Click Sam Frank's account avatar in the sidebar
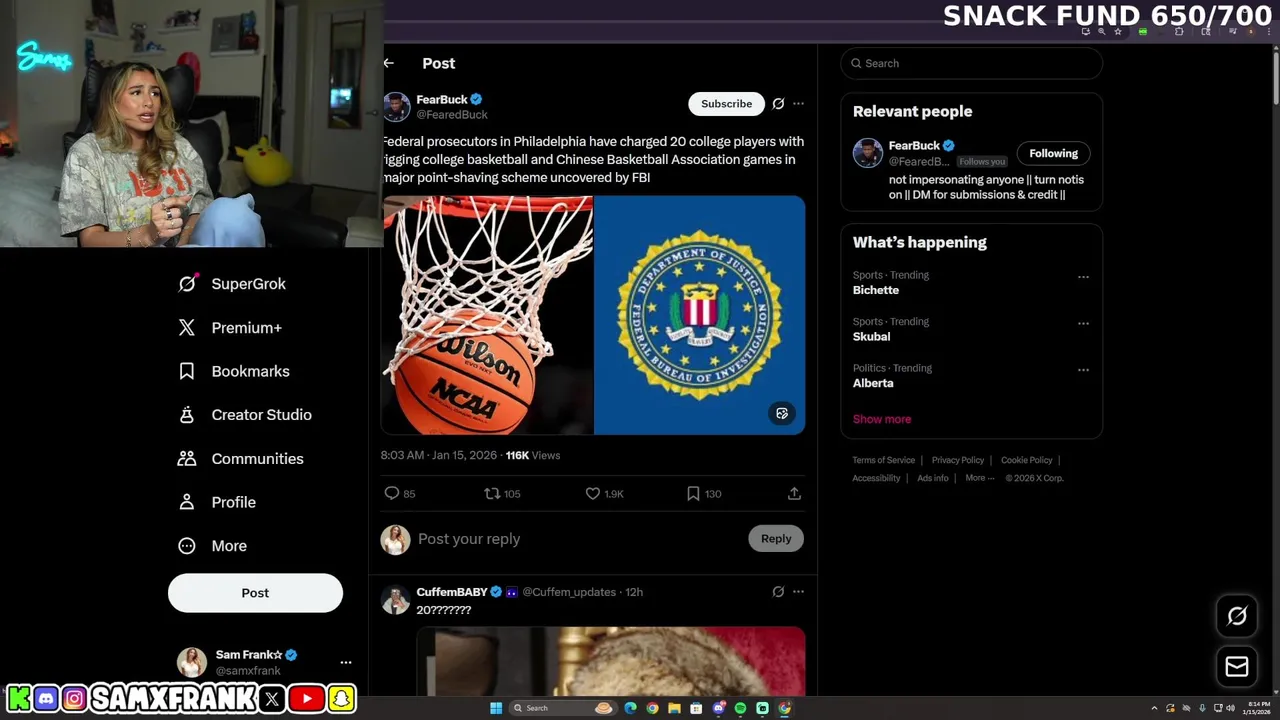 point(192,662)
